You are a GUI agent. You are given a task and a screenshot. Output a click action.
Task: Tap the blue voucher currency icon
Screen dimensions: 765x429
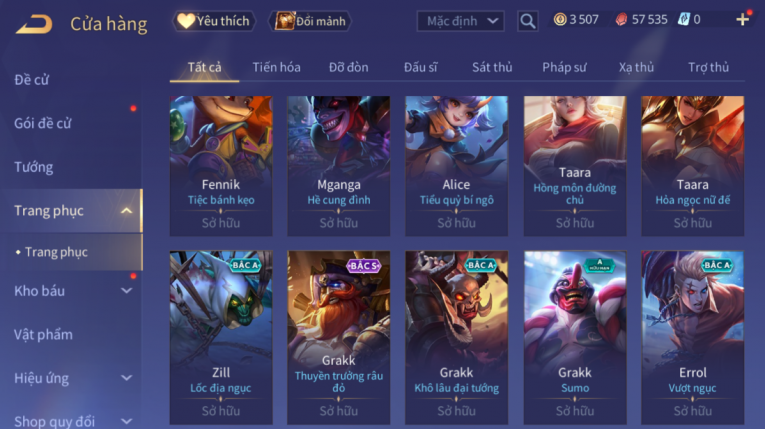684,20
